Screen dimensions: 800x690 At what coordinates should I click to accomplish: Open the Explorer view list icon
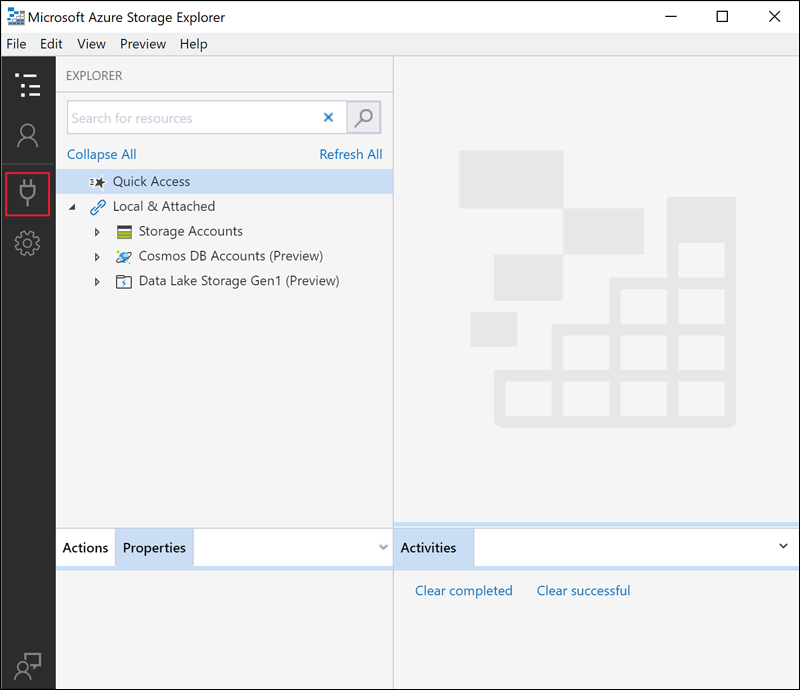[28, 85]
